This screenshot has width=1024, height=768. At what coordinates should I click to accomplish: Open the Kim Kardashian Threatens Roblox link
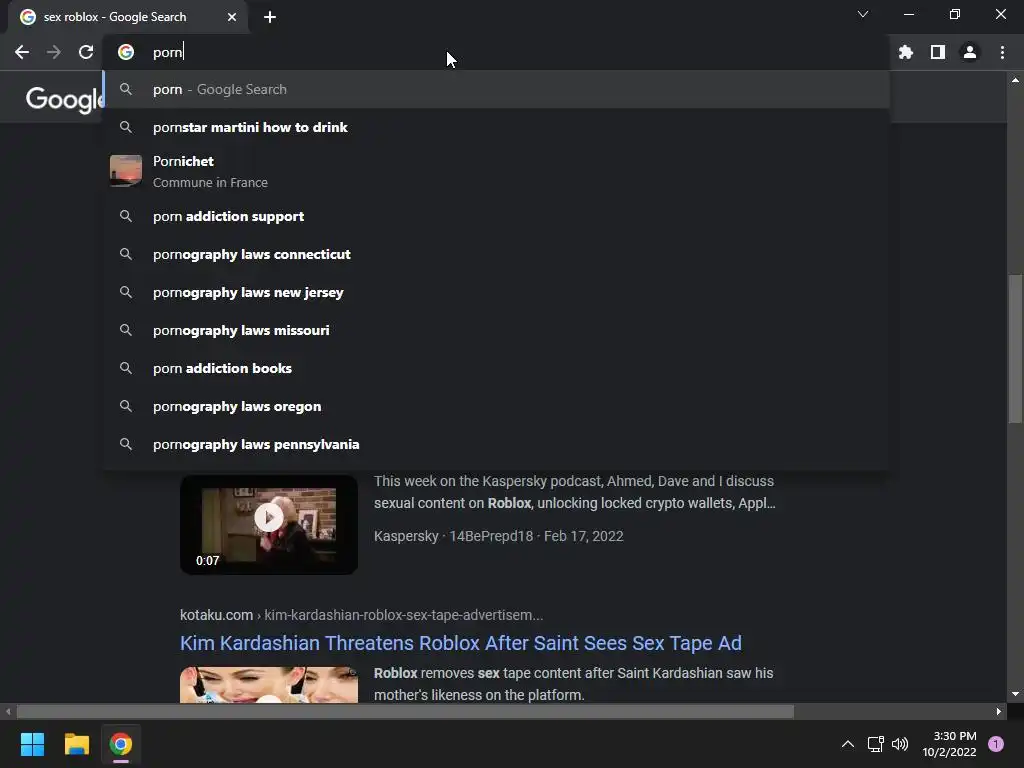pyautogui.click(x=460, y=643)
